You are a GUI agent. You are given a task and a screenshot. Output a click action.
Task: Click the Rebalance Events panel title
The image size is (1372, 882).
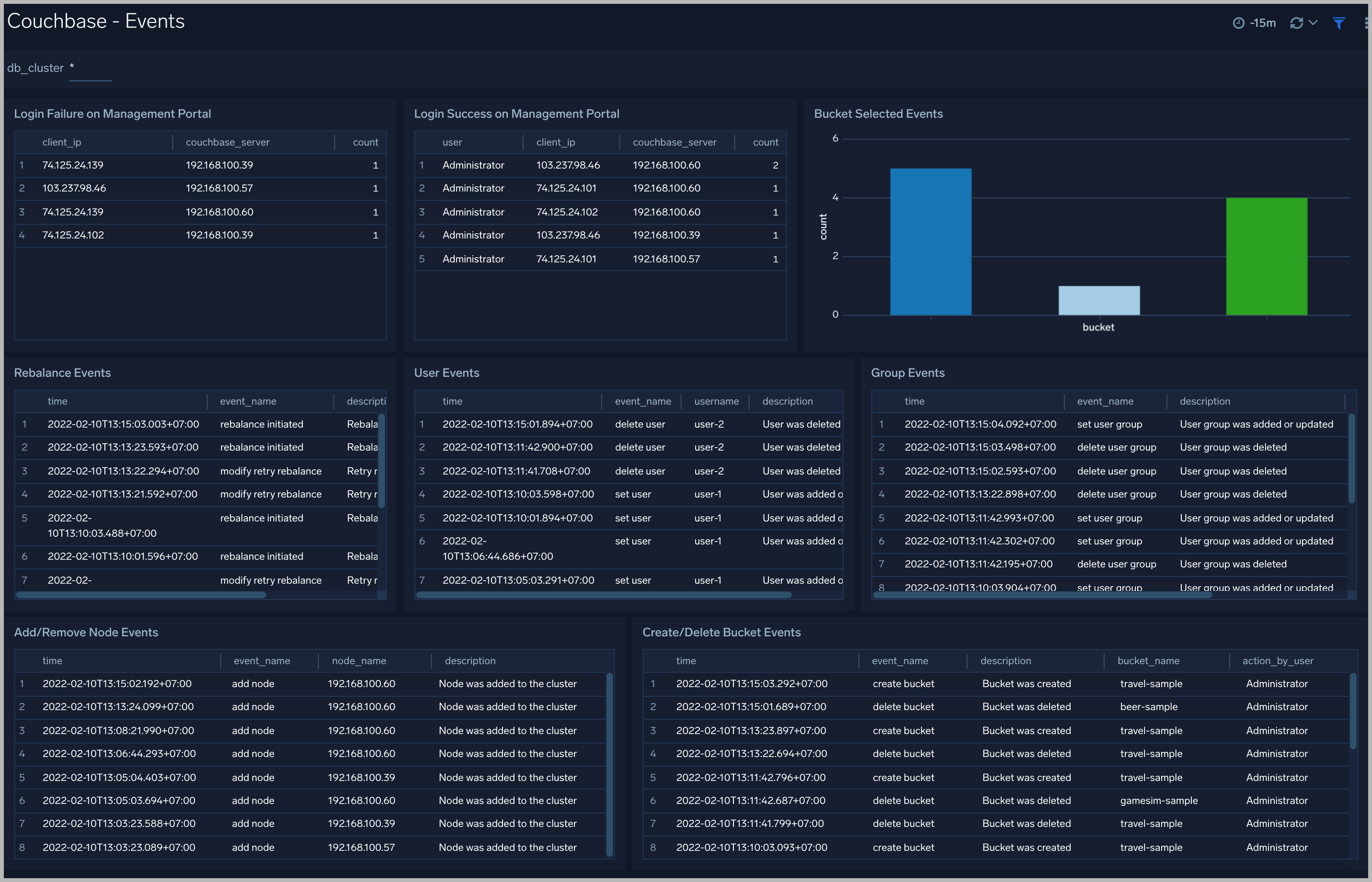pyautogui.click(x=62, y=372)
